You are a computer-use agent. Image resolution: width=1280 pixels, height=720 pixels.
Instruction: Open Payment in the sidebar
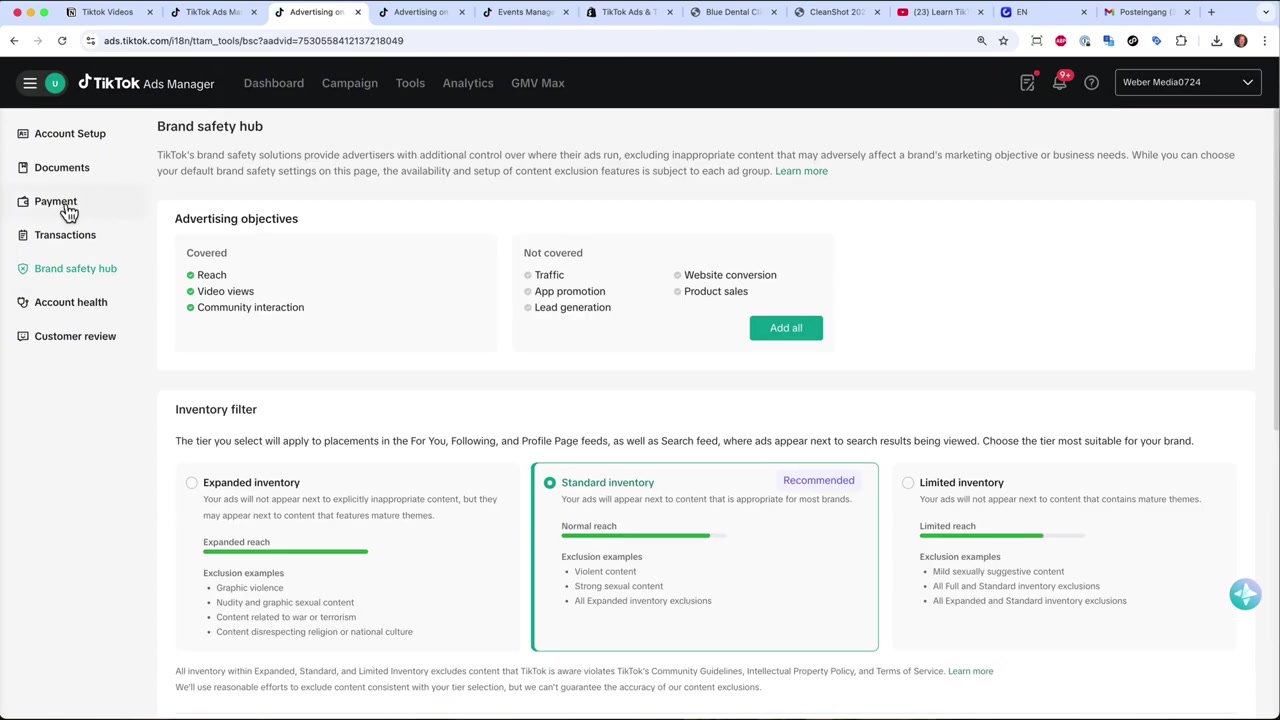point(55,201)
